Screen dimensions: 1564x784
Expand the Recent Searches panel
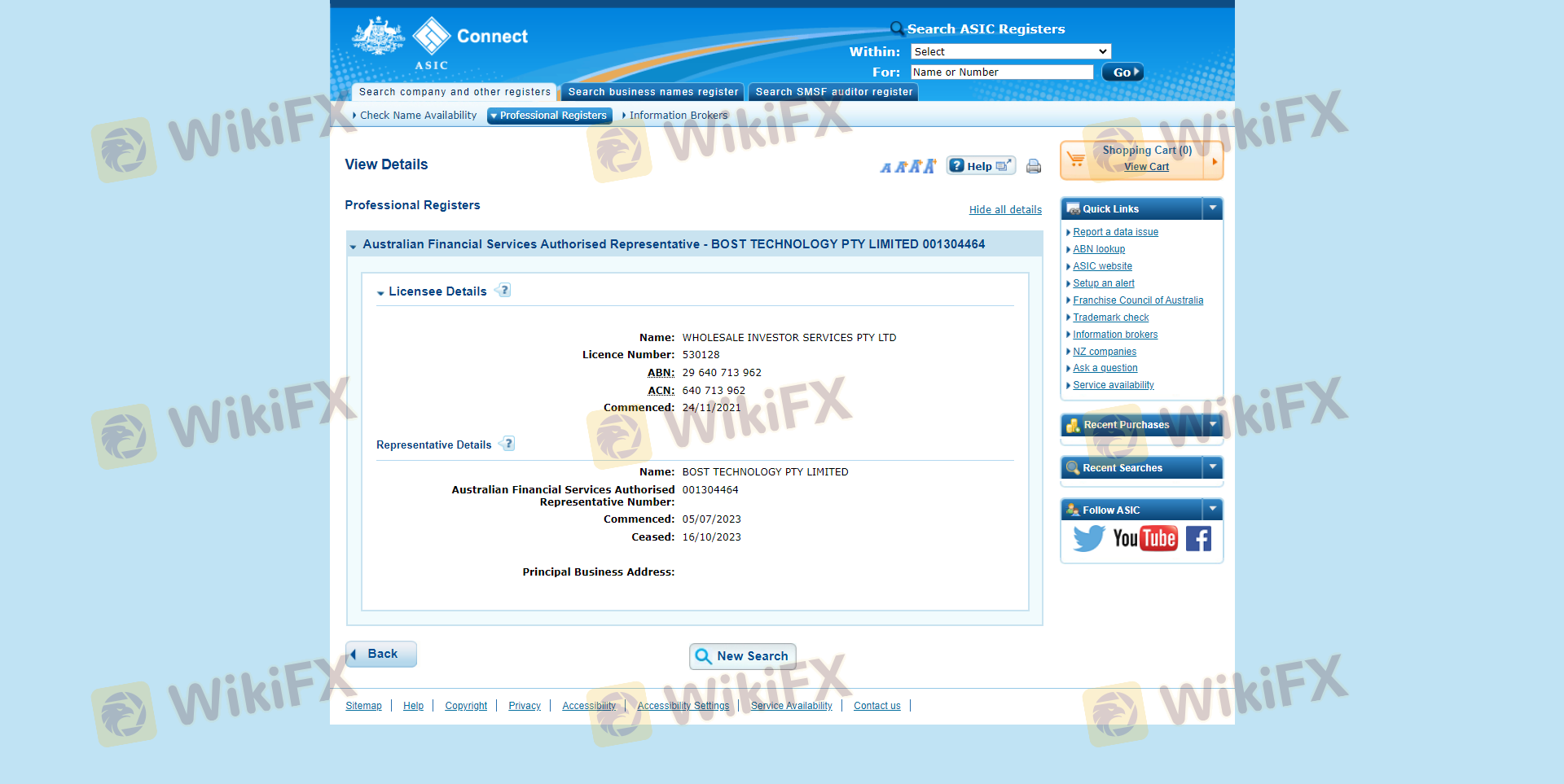[1212, 467]
